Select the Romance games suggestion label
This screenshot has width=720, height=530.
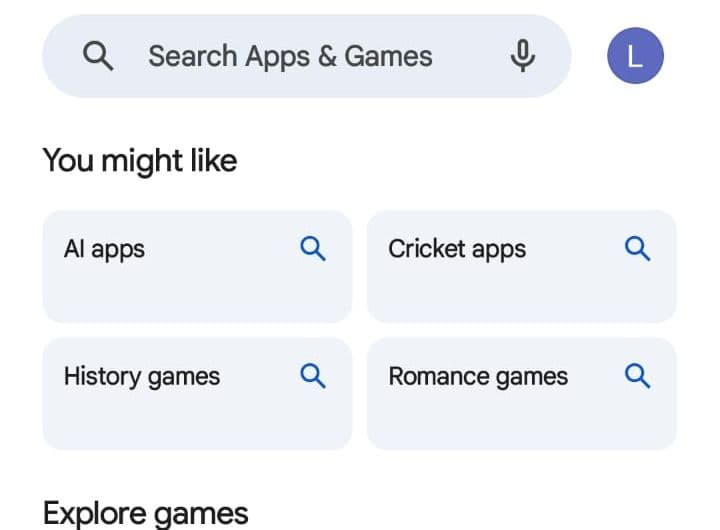coord(478,377)
